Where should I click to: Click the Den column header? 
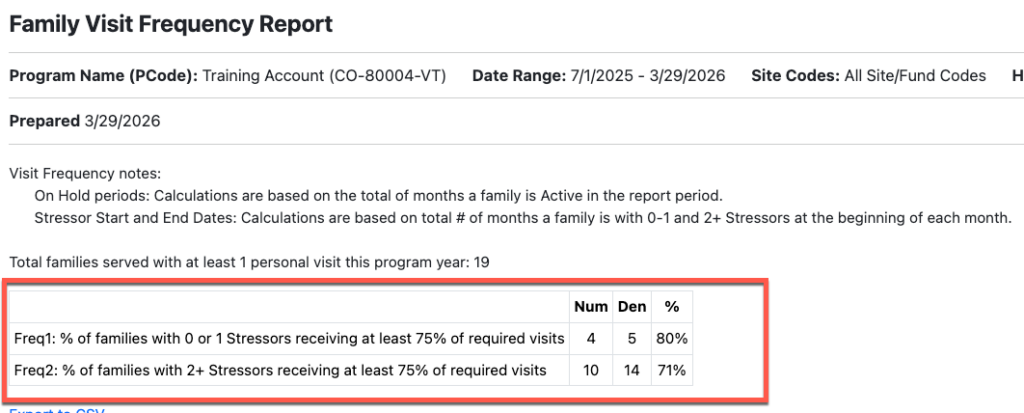(x=632, y=306)
